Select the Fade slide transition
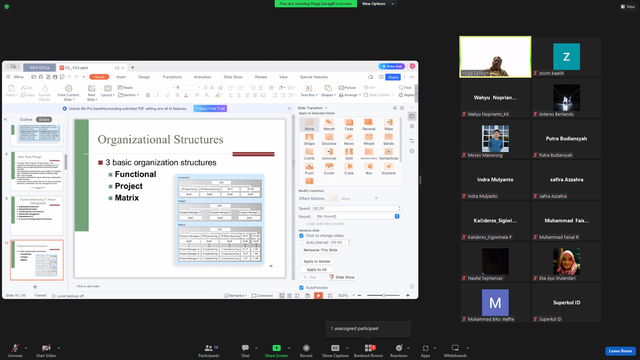 point(349,124)
